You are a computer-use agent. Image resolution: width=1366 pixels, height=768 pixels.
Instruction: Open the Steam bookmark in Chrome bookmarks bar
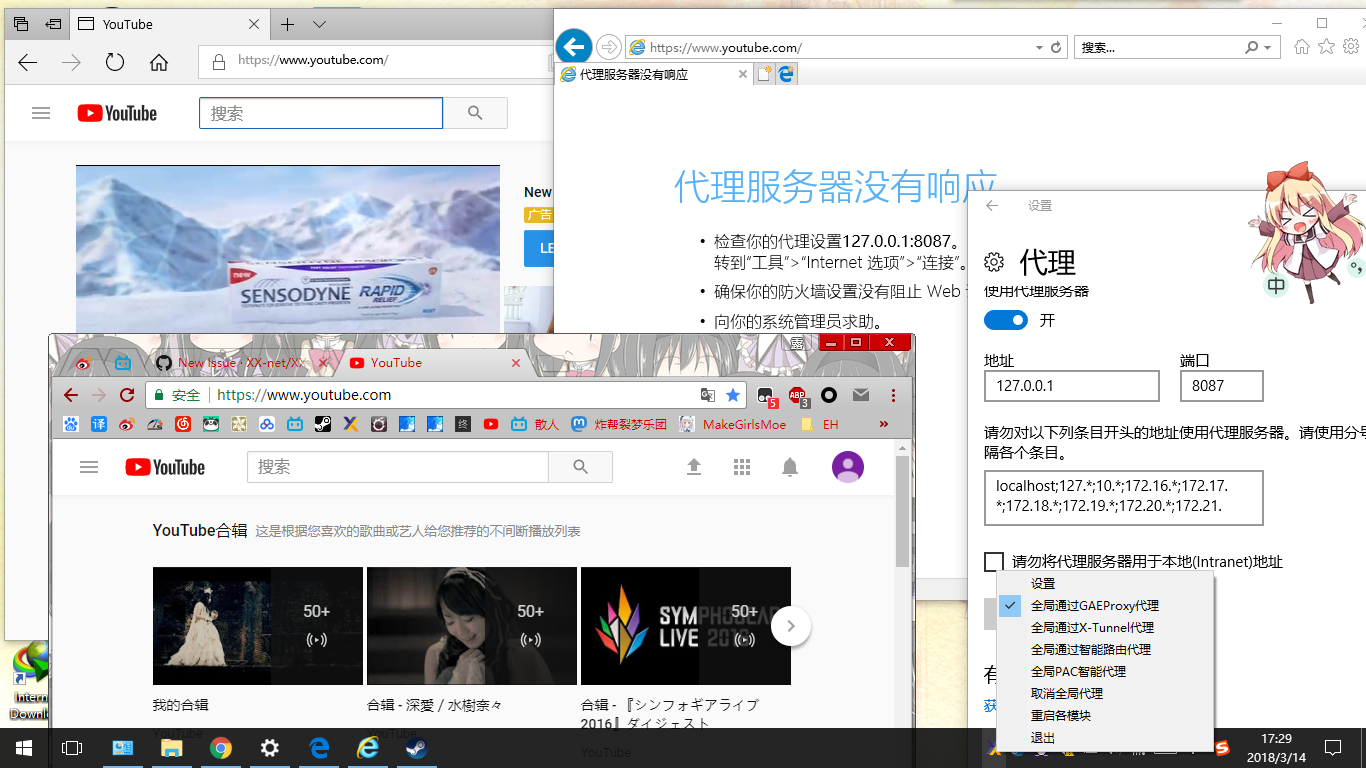(323, 424)
